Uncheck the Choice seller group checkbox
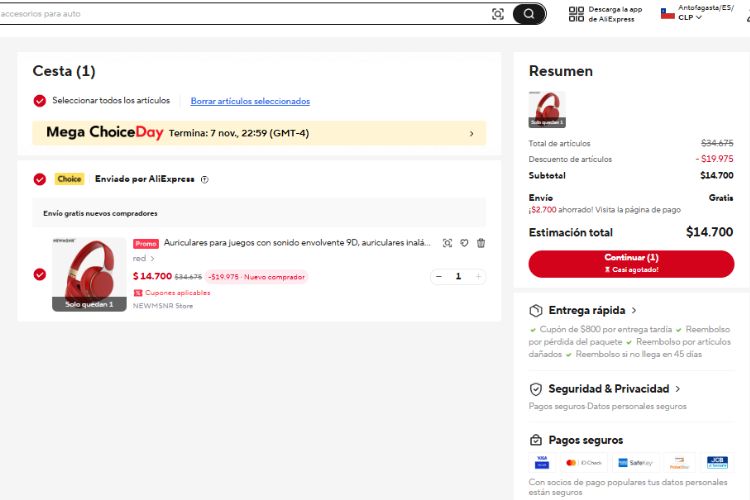 40,180
